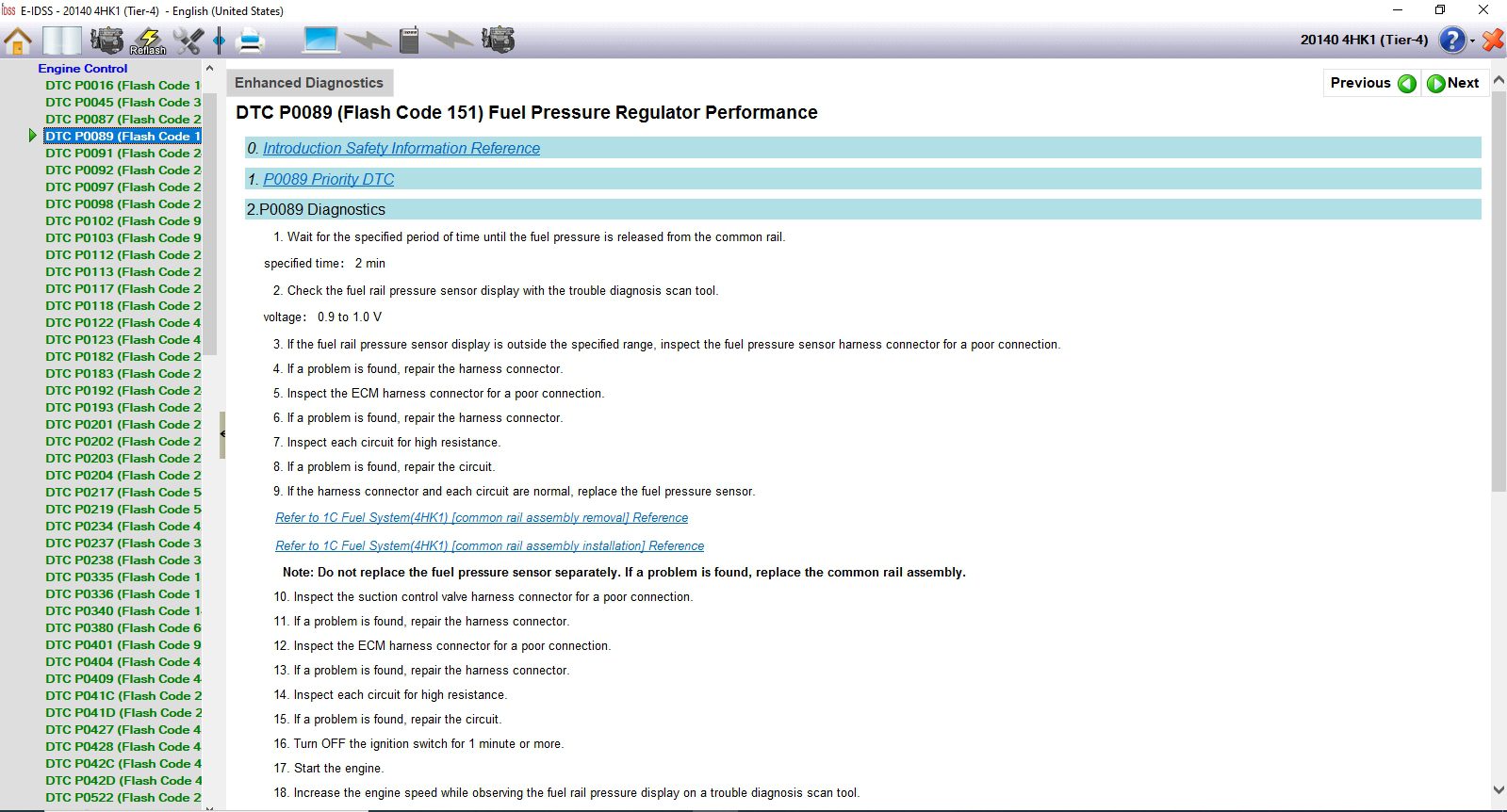Click the green Next arrow icon
1507x812 pixels.
1436,84
